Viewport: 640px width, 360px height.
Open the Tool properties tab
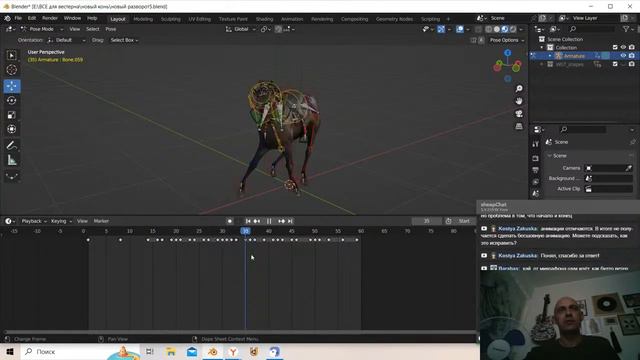point(536,144)
